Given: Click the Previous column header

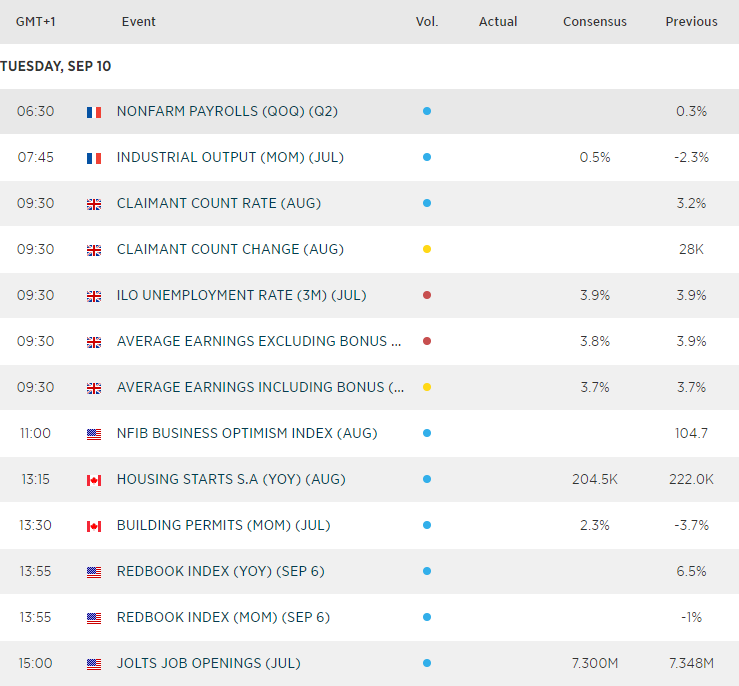Looking at the screenshot, I should tap(691, 22).
